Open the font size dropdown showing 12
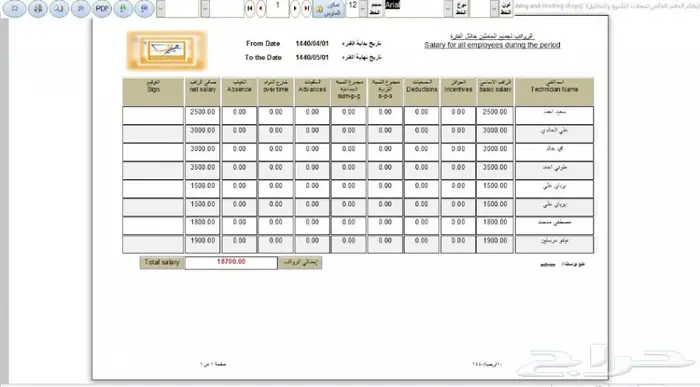This screenshot has height=387, width=700. 363,8
